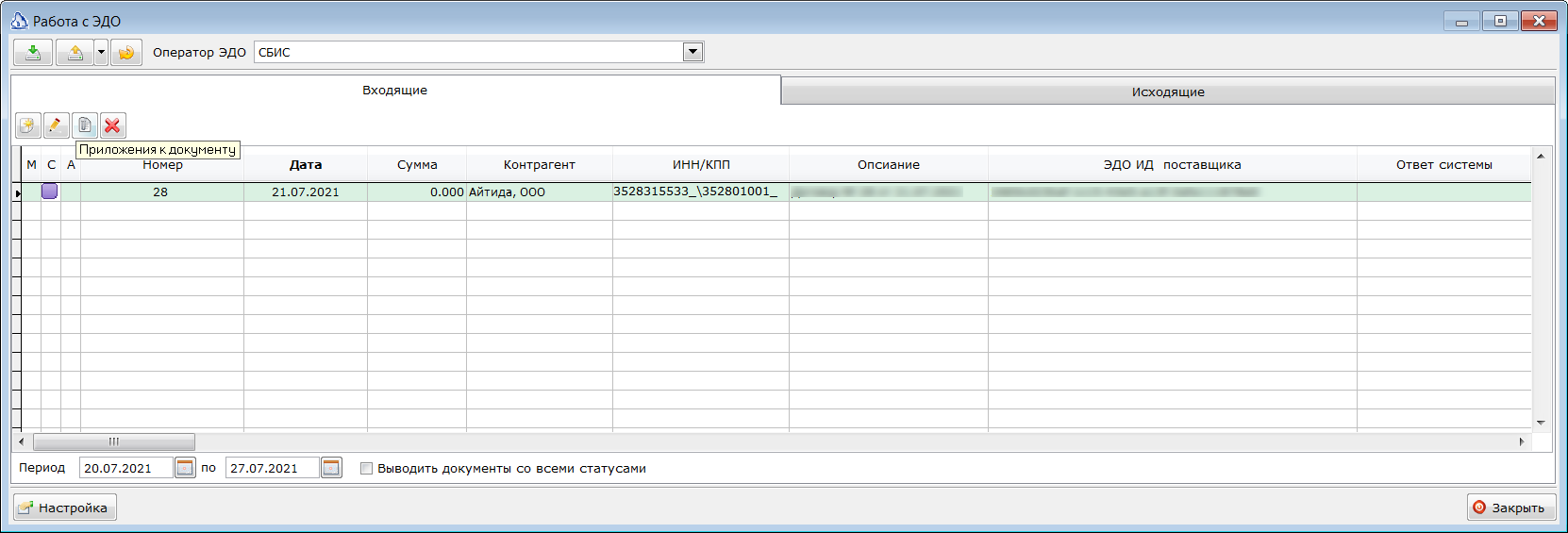The height and width of the screenshot is (533, 1568).
Task: Select the date cell 21.07.2021
Action: pos(306,192)
